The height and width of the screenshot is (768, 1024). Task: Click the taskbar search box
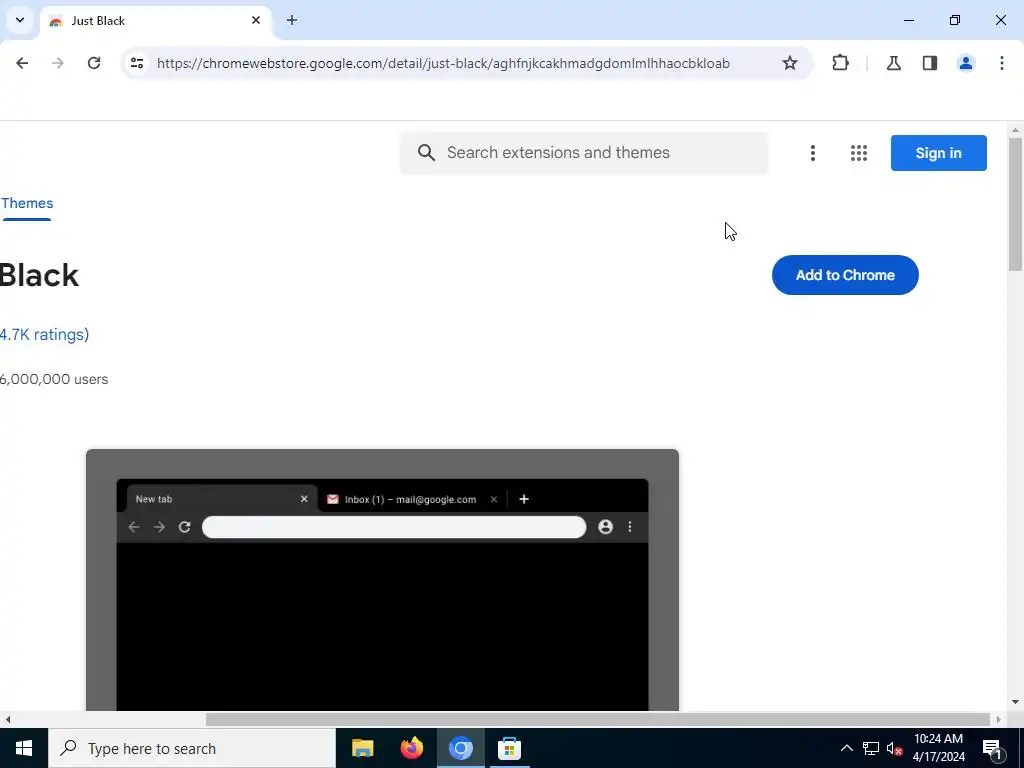click(x=192, y=748)
